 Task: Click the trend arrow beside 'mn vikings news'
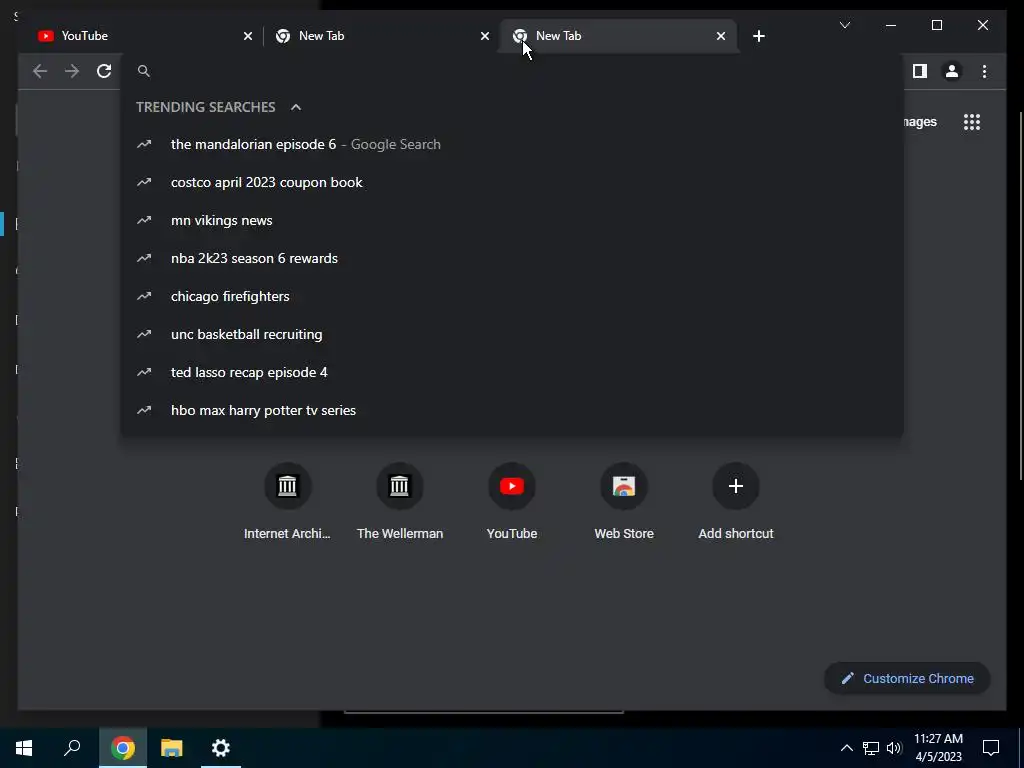tap(144, 220)
